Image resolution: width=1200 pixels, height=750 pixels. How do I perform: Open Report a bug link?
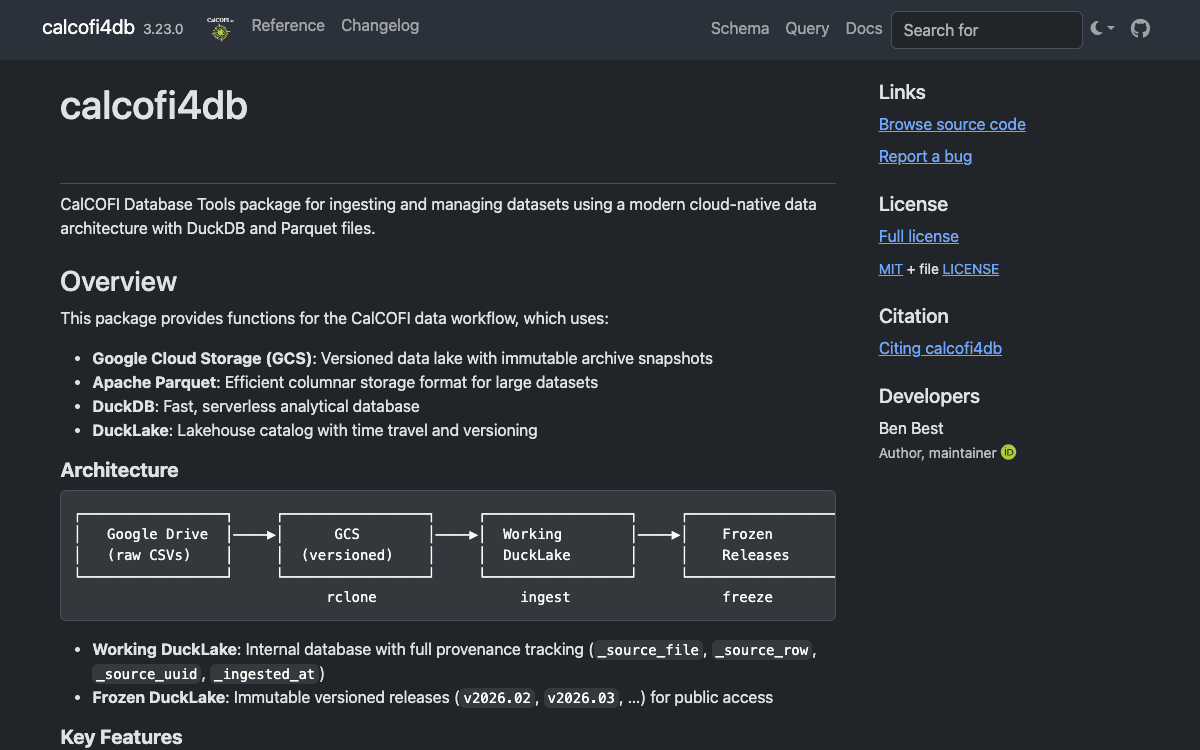pyautogui.click(x=925, y=156)
